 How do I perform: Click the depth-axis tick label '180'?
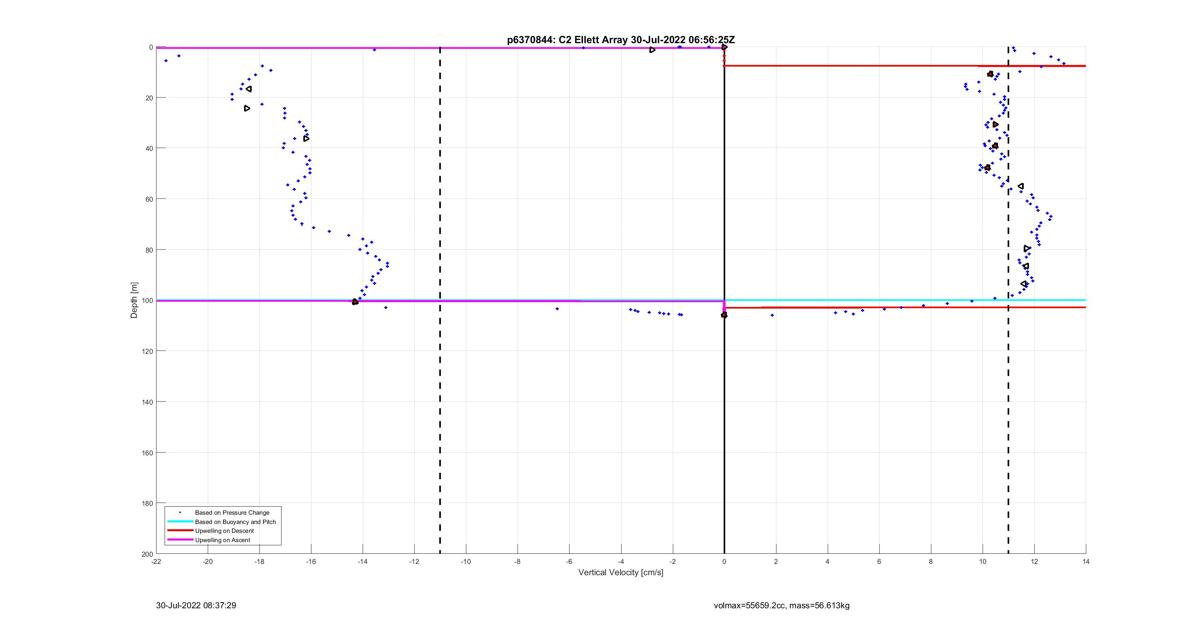click(x=146, y=503)
